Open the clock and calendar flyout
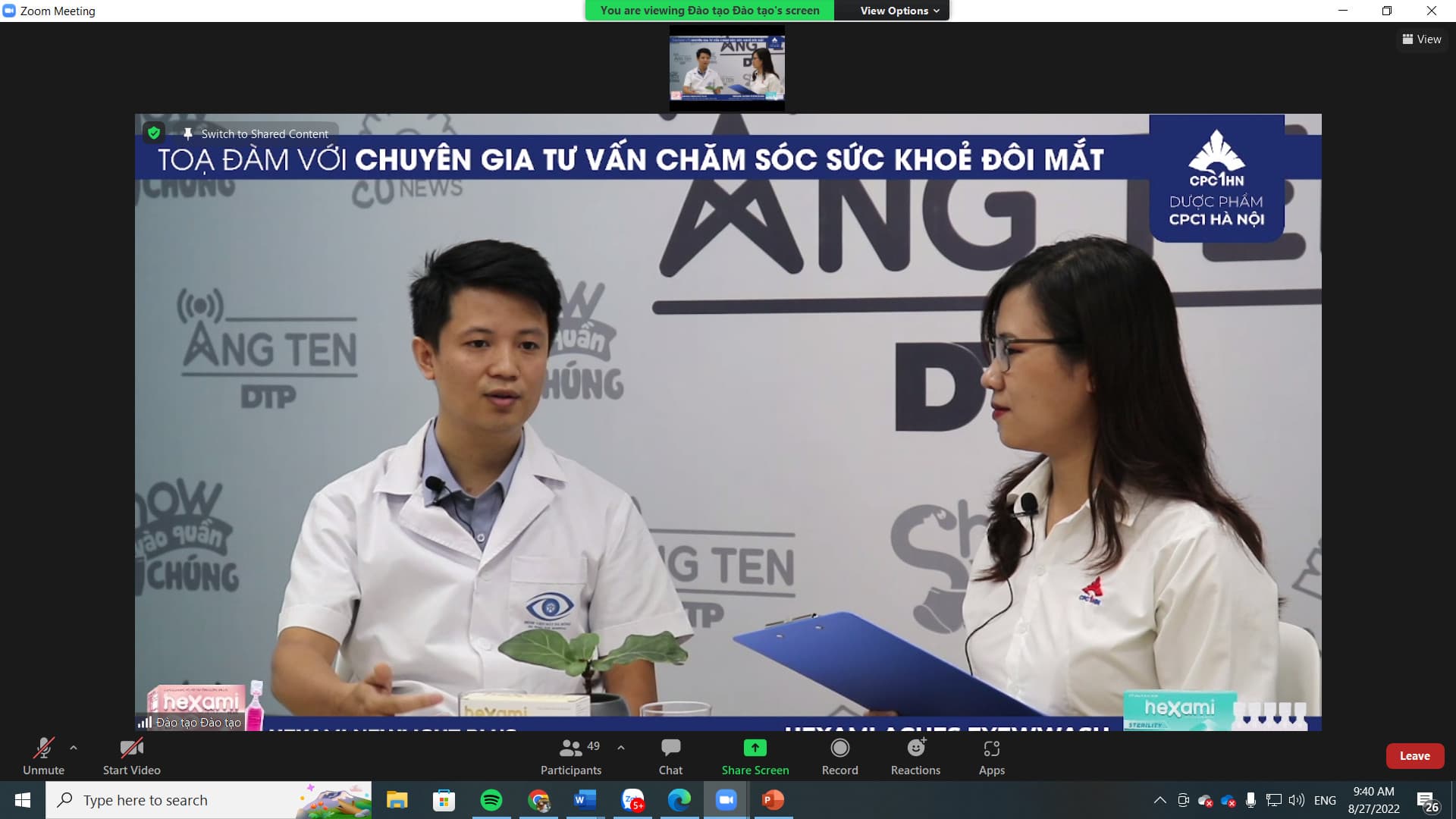Image resolution: width=1456 pixels, height=819 pixels. pos(1373,800)
